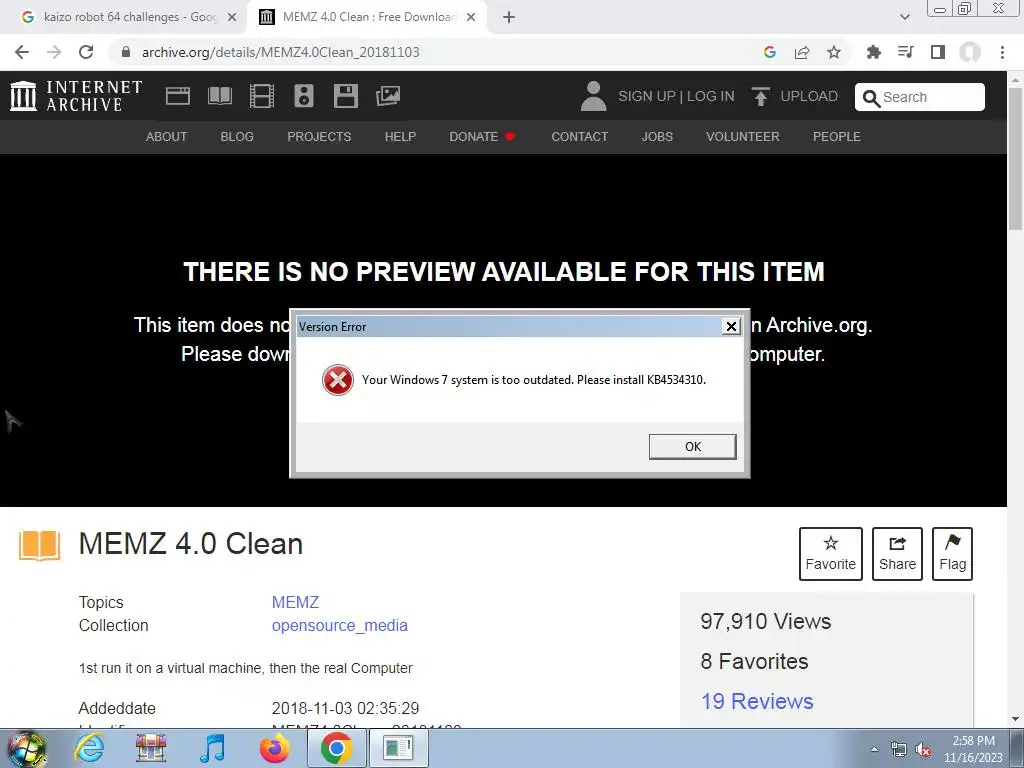Open WinRAR archive icon in taskbar
This screenshot has width=1024, height=768.
(x=151, y=748)
